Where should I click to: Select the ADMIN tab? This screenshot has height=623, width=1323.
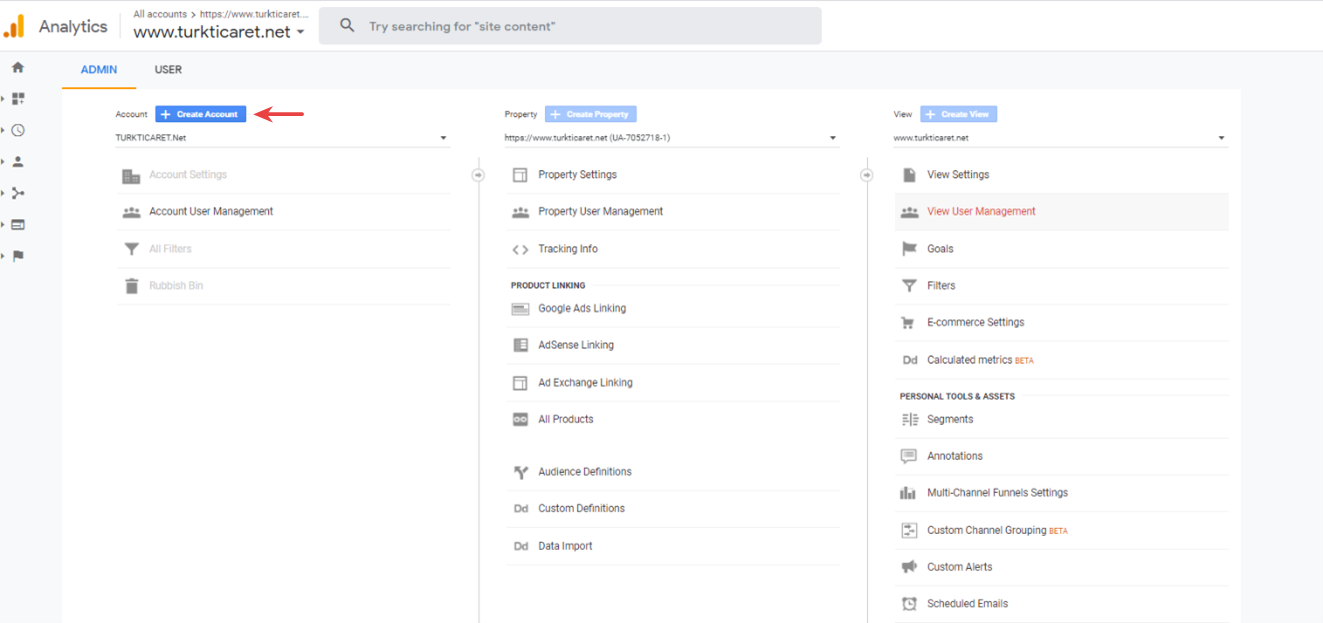(99, 70)
